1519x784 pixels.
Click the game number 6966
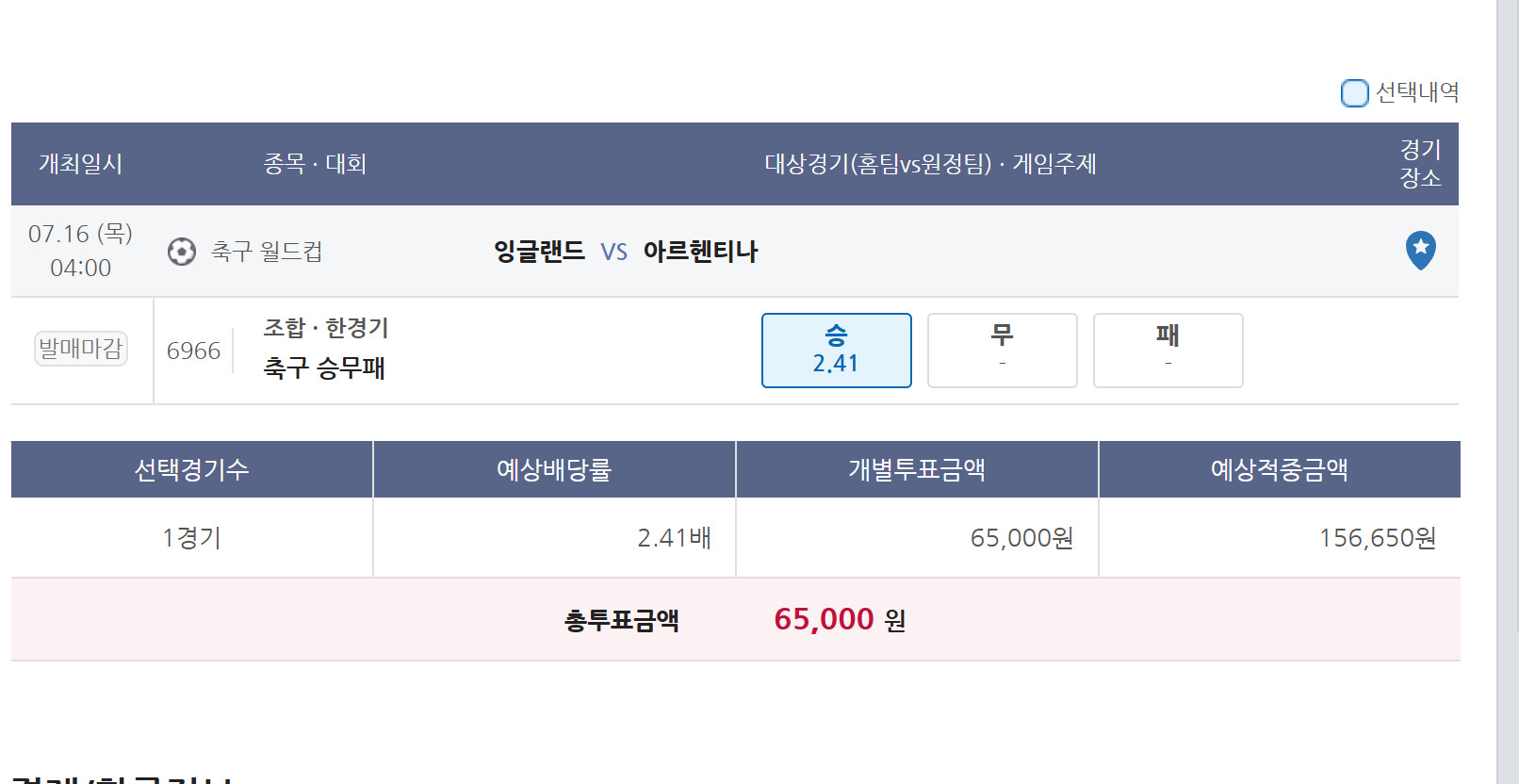(193, 351)
